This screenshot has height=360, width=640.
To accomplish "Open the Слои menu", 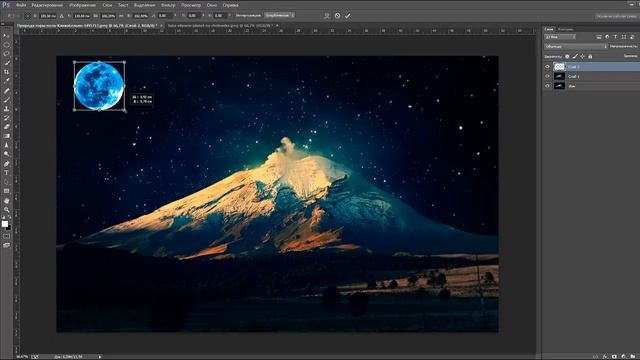I will (x=107, y=5).
